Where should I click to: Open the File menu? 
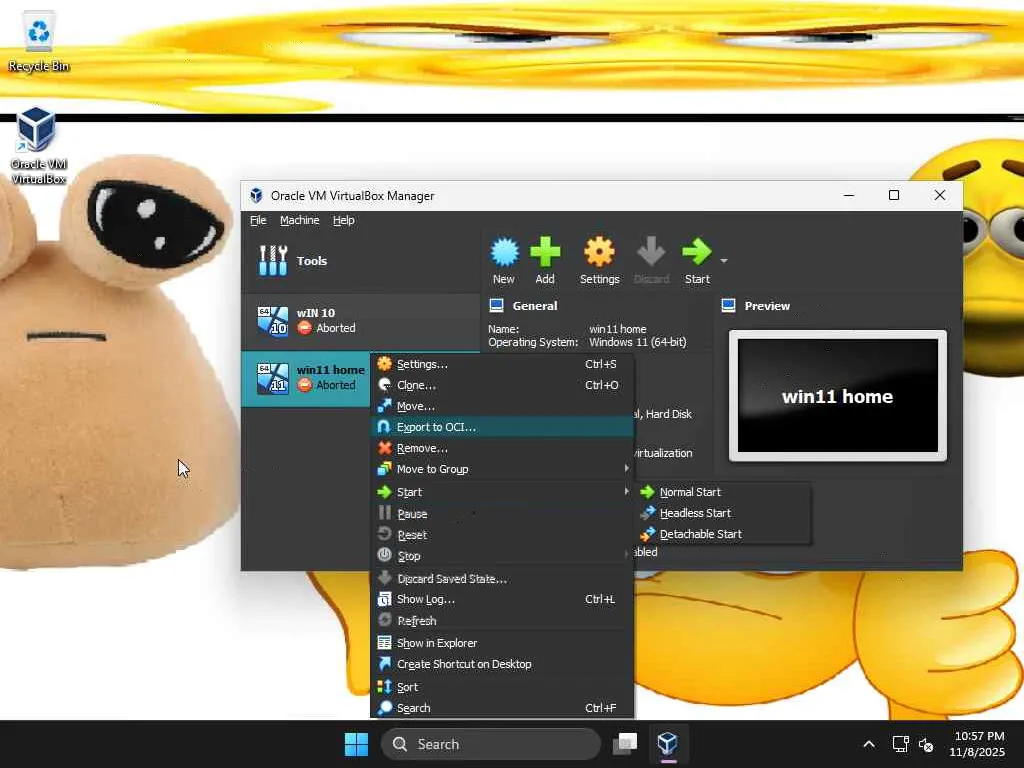(258, 220)
